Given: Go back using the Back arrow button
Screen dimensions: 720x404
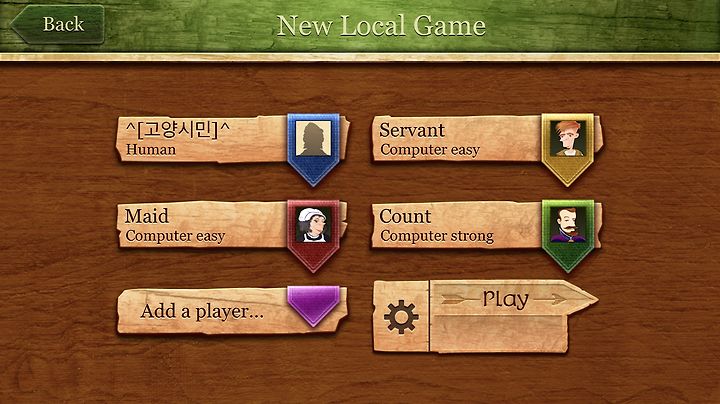Looking at the screenshot, I should click(x=57, y=24).
